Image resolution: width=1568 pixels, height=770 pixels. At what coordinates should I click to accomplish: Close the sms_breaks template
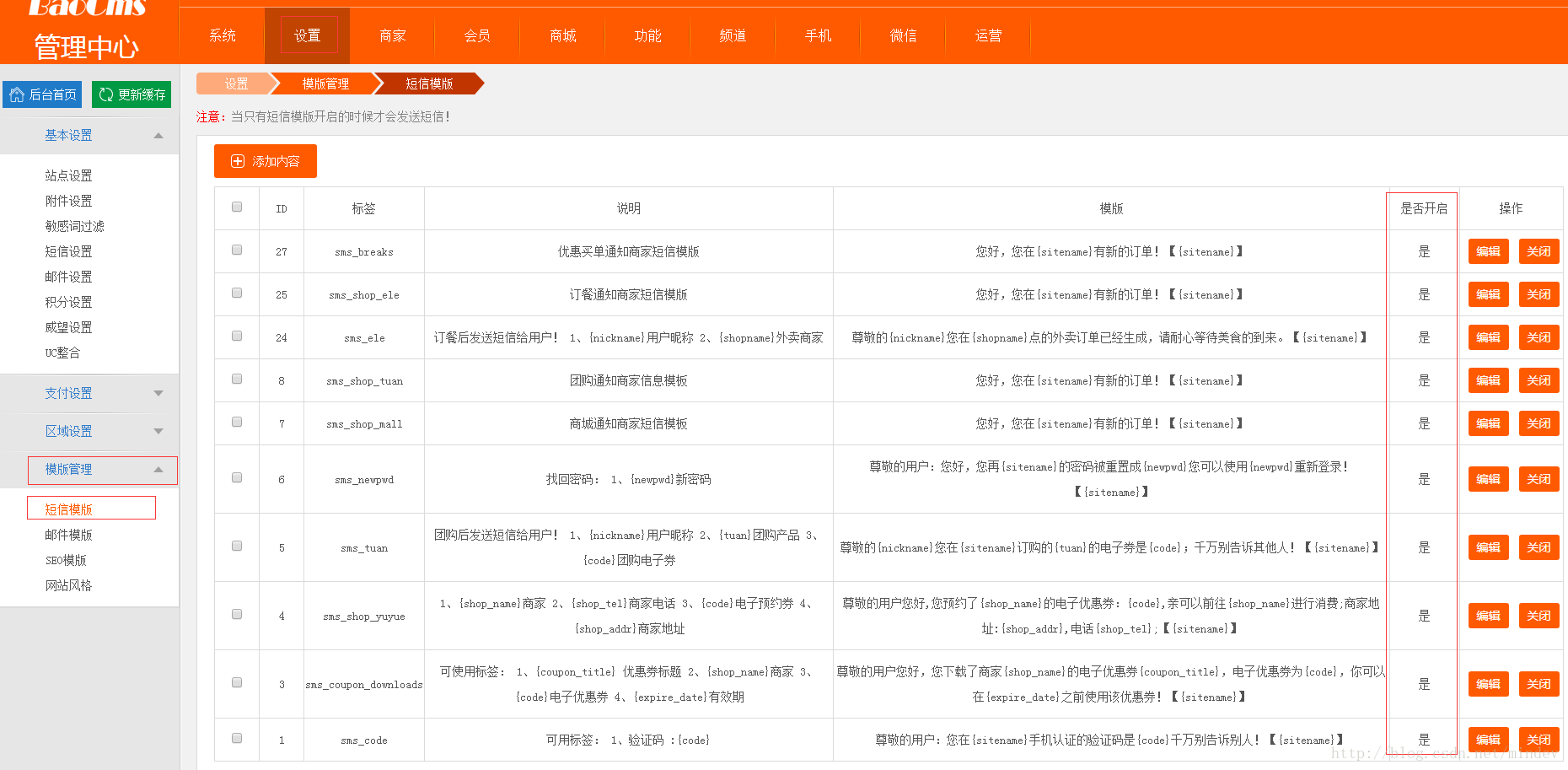pyautogui.click(x=1538, y=251)
